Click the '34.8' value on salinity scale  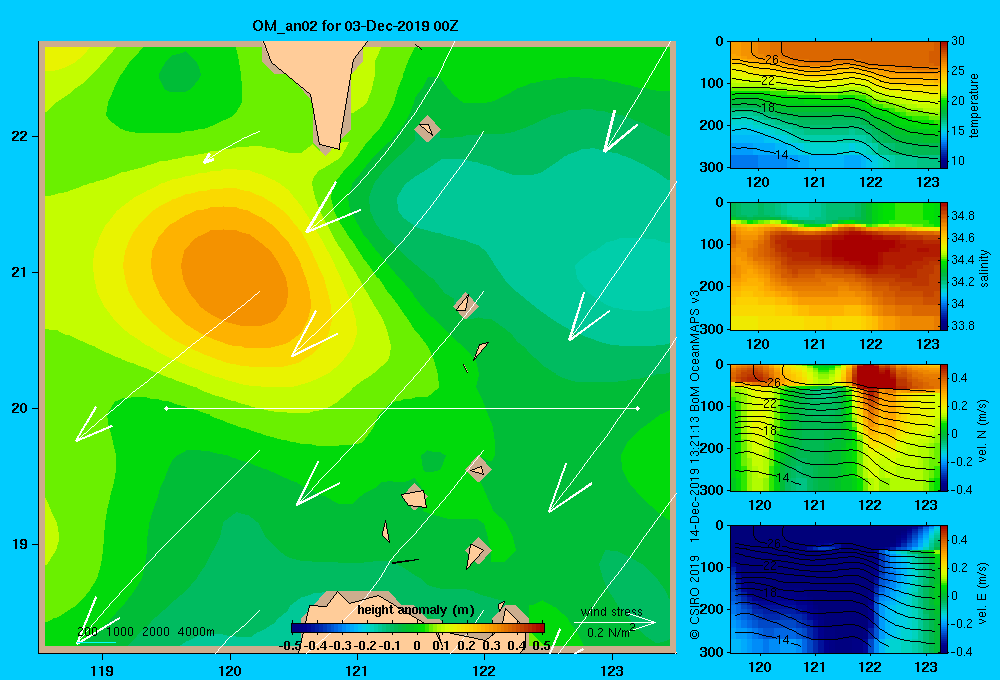[x=962, y=216]
